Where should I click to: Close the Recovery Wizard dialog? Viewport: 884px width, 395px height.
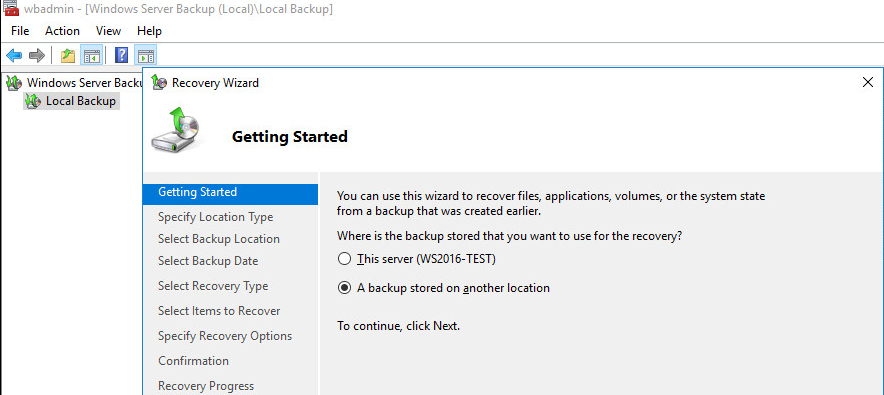[x=868, y=82]
